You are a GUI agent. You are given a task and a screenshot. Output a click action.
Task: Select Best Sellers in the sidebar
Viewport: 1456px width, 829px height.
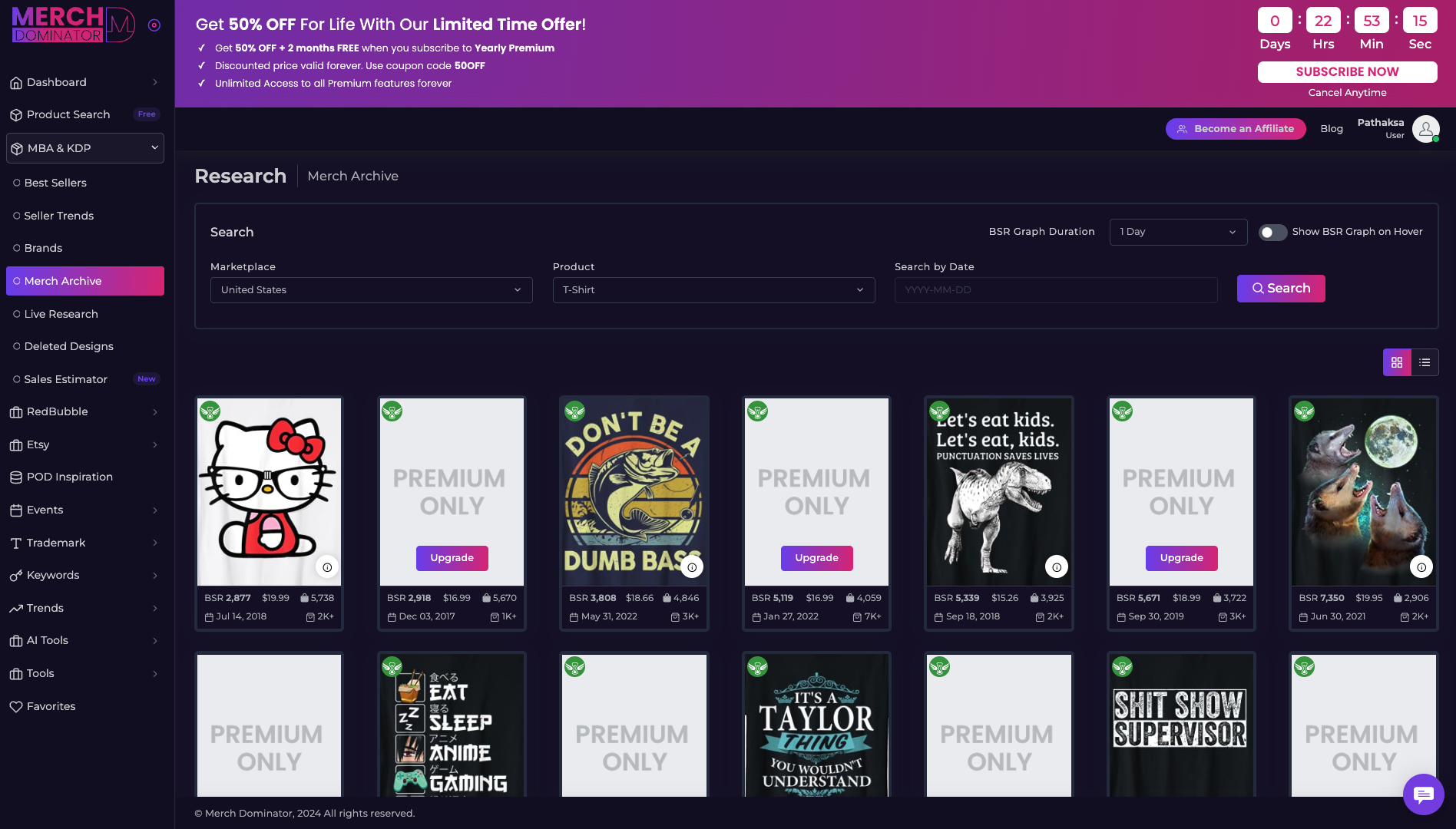55,183
